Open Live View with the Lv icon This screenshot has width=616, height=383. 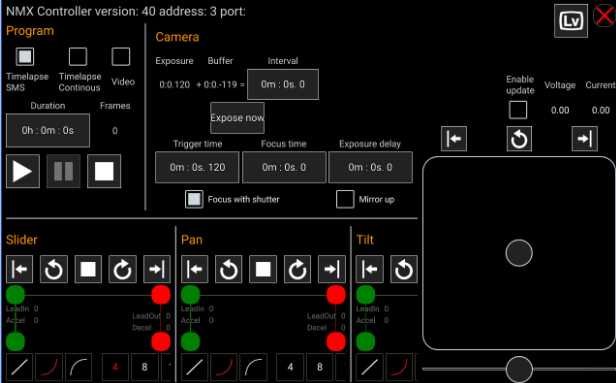(571, 21)
